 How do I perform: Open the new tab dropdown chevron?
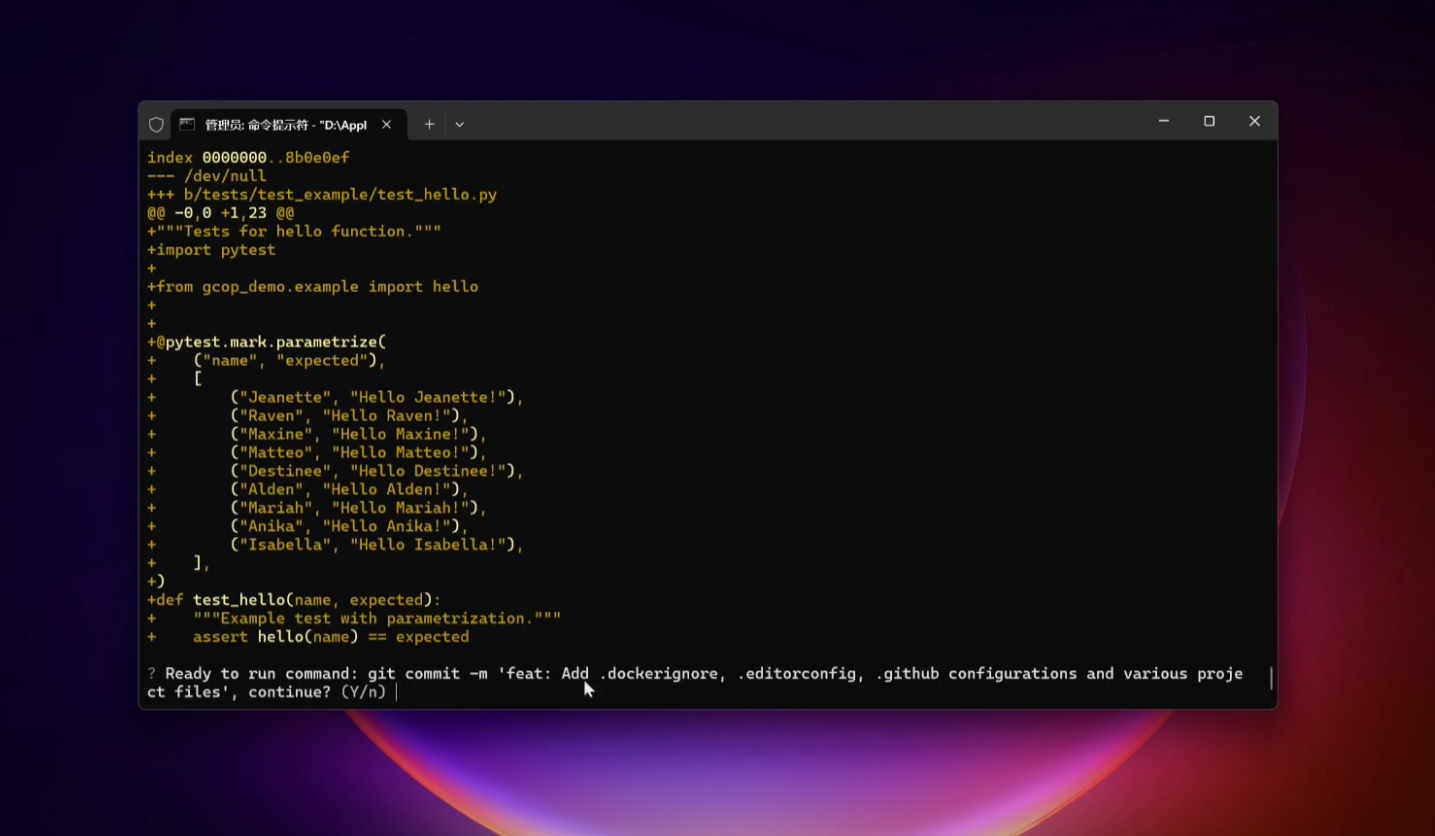coord(459,124)
